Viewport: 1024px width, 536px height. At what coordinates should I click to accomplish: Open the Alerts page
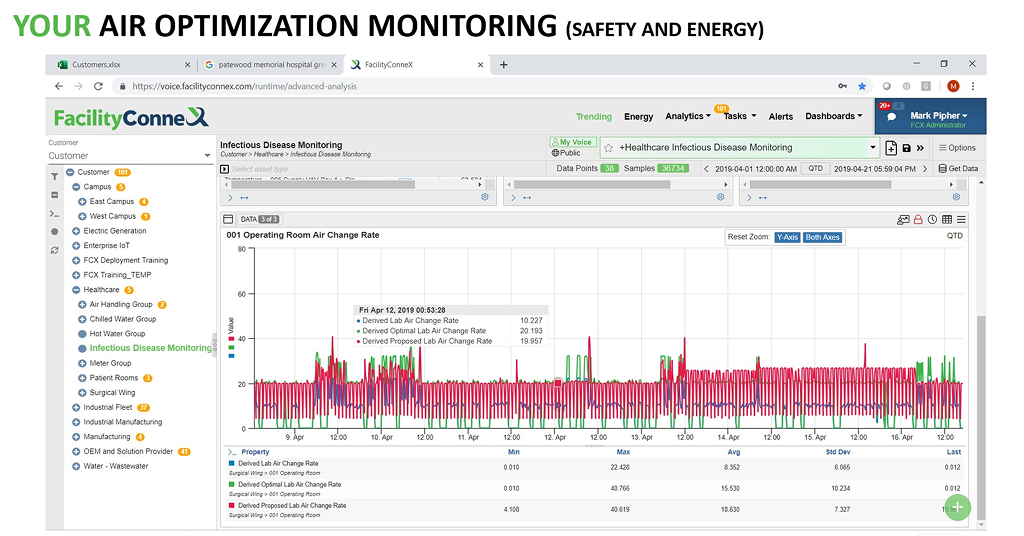pos(780,117)
